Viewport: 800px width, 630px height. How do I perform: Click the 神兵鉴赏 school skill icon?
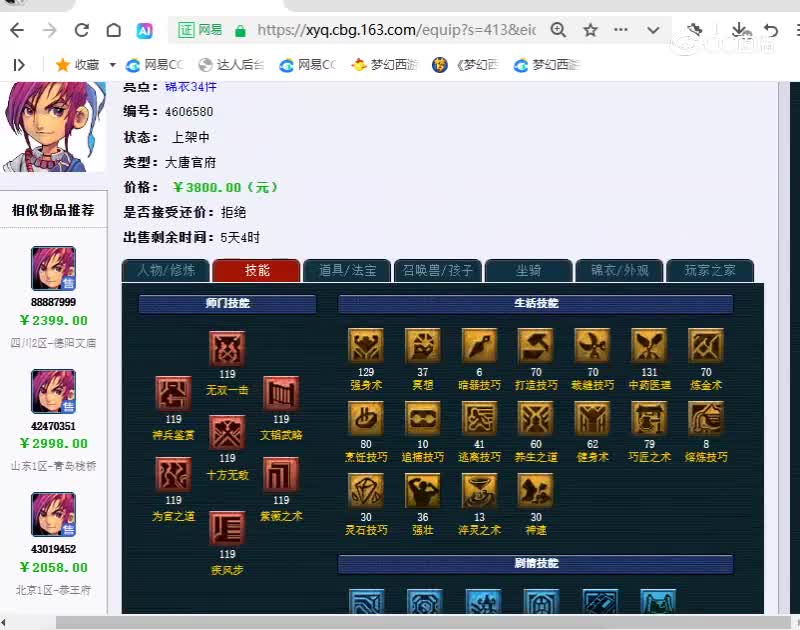(173, 393)
